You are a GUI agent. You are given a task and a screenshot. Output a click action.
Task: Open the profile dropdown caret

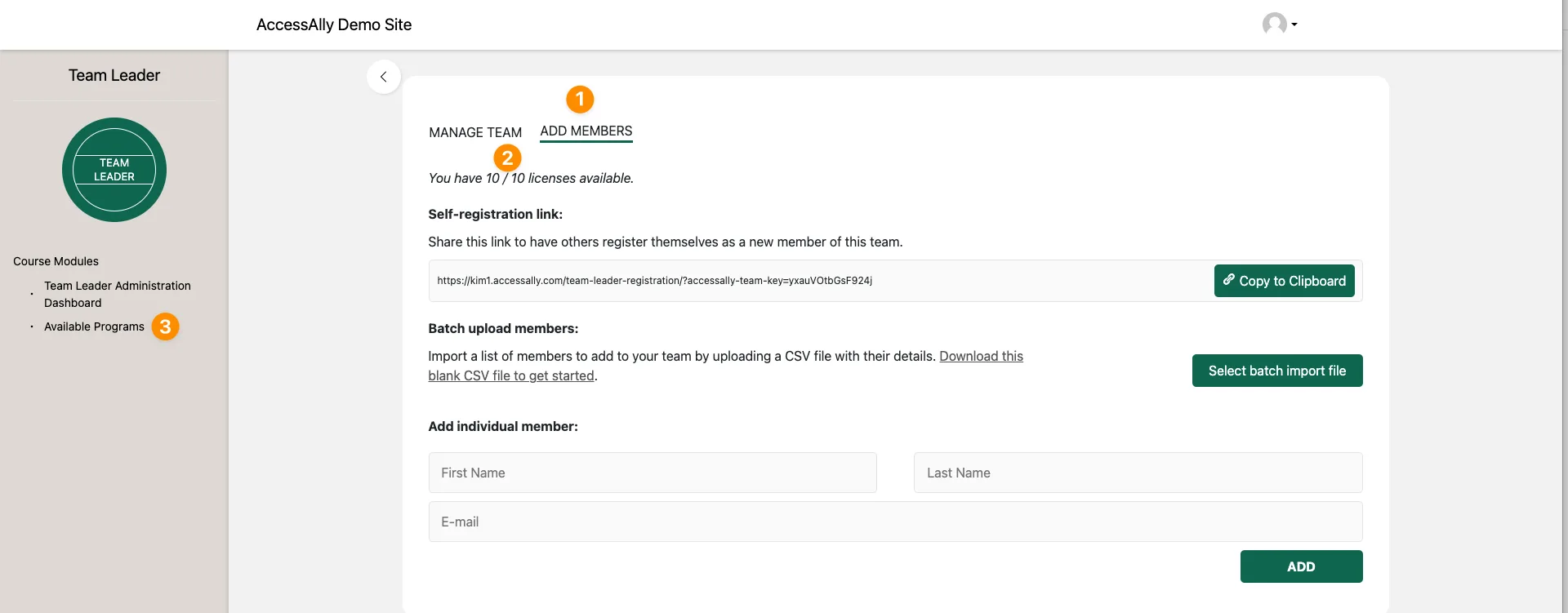[x=1294, y=24]
